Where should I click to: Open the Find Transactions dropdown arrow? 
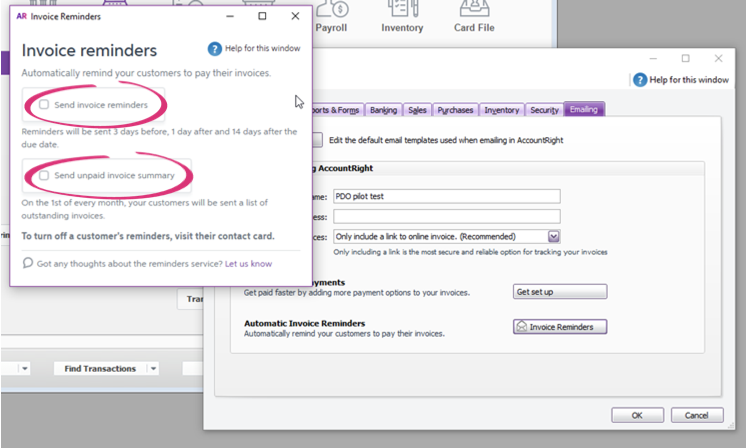(153, 369)
